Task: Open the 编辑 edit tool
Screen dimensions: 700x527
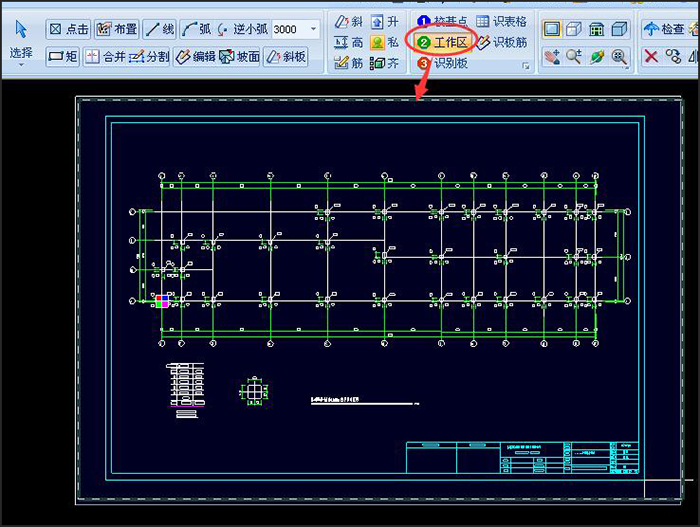Action: click(x=196, y=57)
